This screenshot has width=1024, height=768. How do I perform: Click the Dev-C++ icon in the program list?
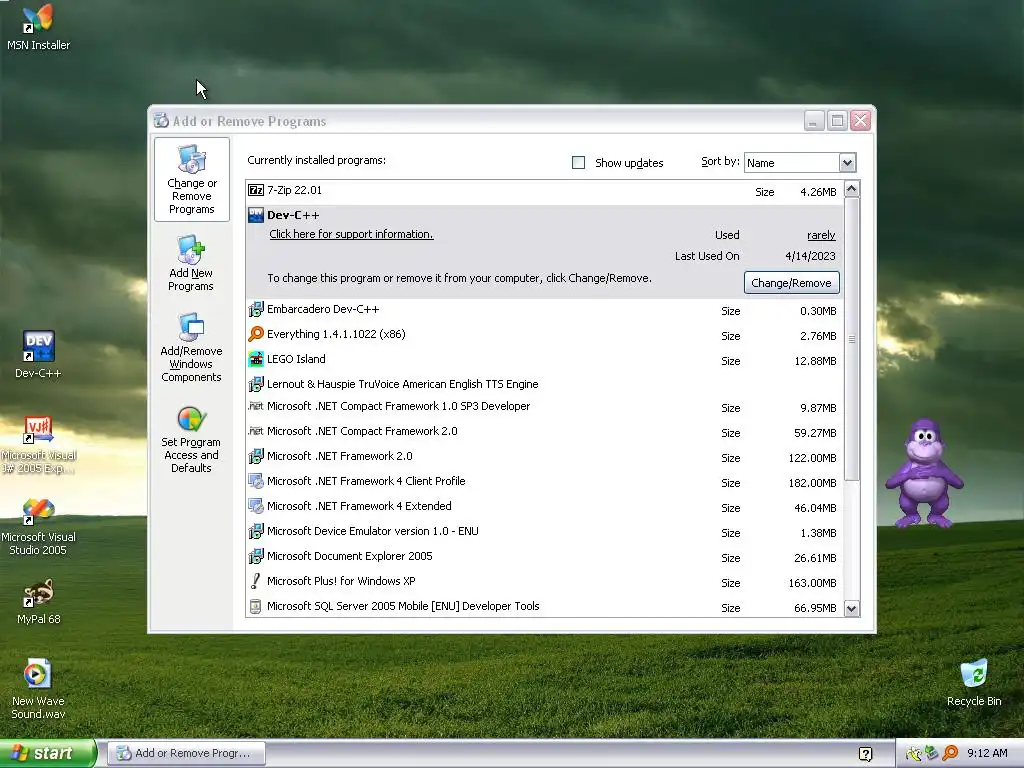click(x=256, y=215)
